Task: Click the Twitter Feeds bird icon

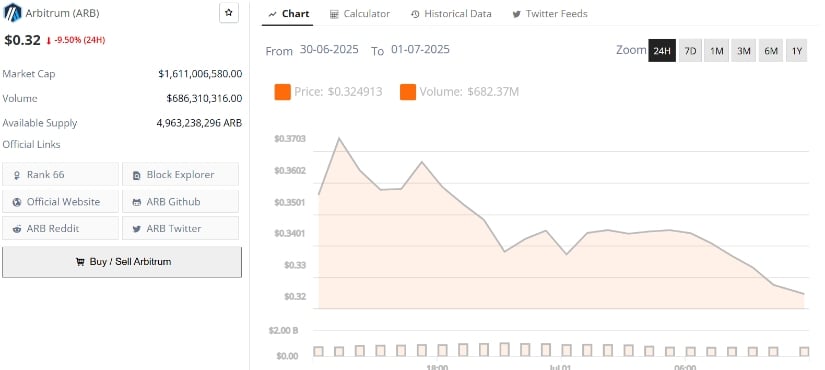Action: coord(517,14)
